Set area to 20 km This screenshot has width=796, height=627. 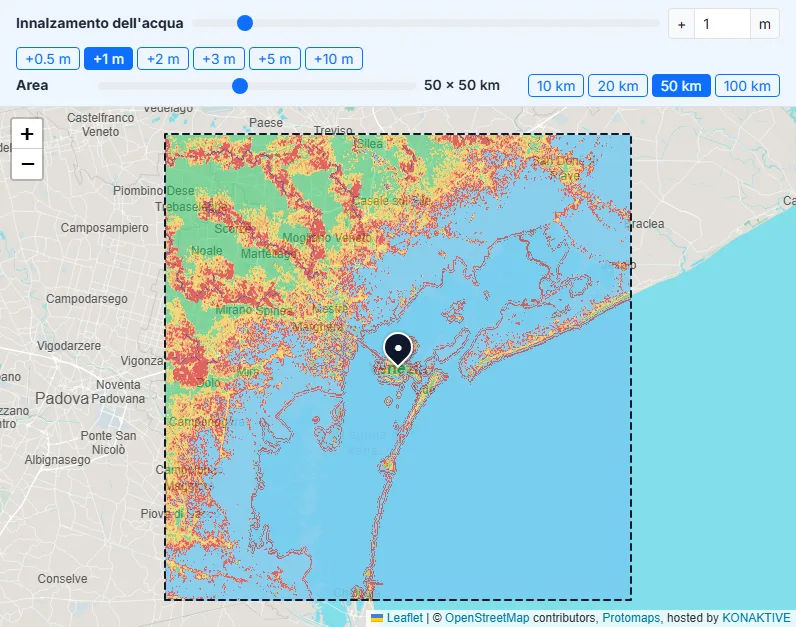(618, 86)
